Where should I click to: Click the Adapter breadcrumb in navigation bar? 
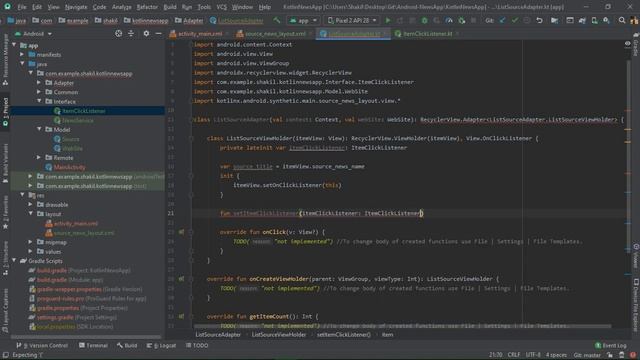coord(189,20)
